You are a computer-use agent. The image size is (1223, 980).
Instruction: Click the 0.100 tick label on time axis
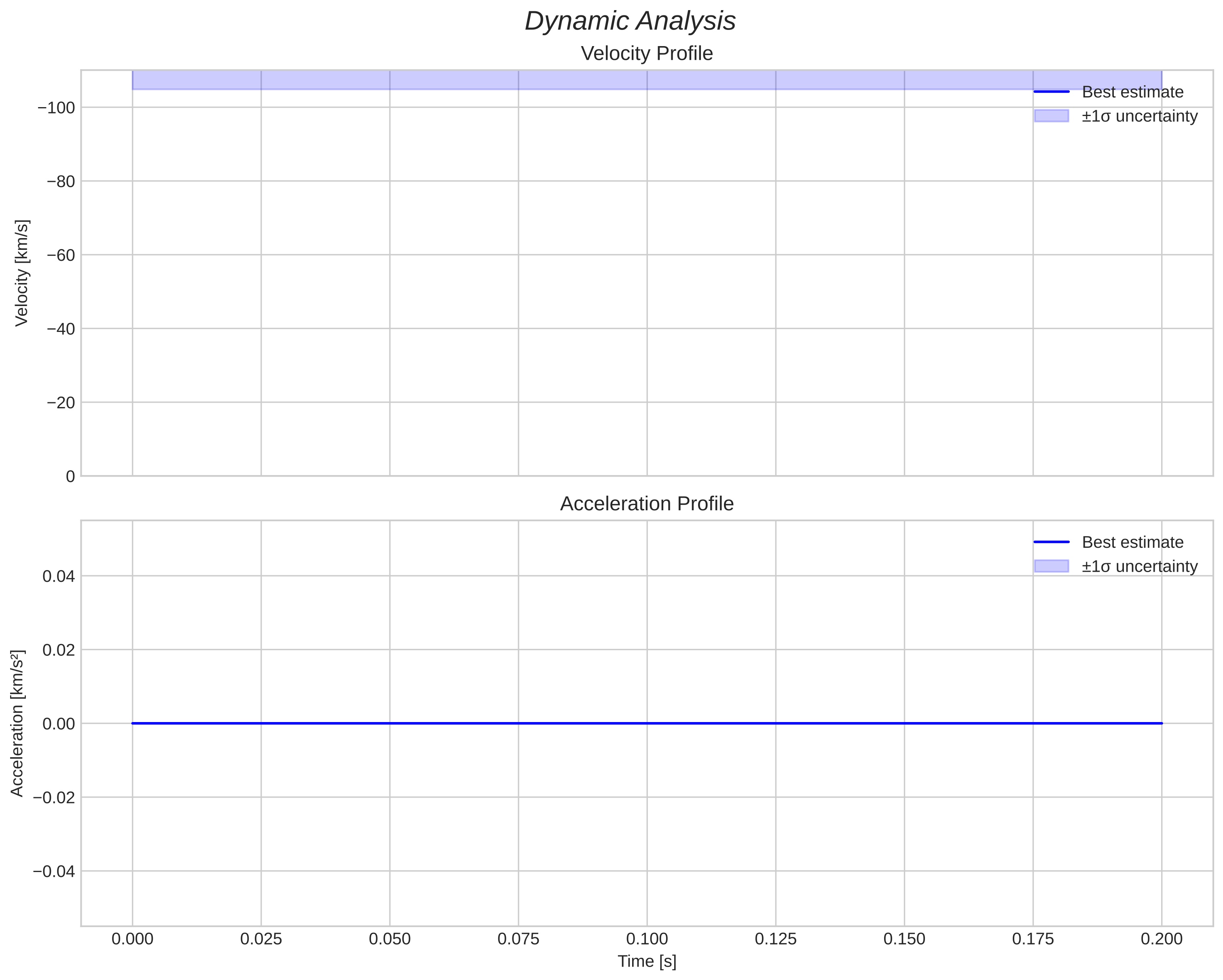pyautogui.click(x=647, y=939)
